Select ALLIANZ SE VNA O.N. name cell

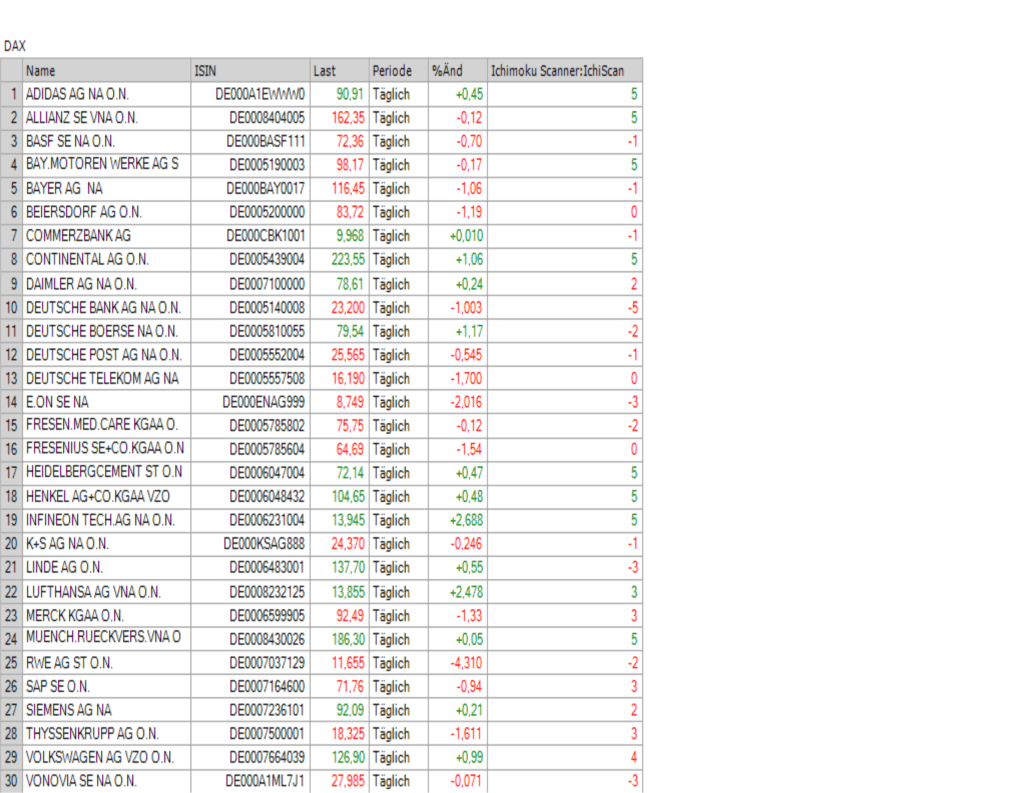[x=107, y=118]
